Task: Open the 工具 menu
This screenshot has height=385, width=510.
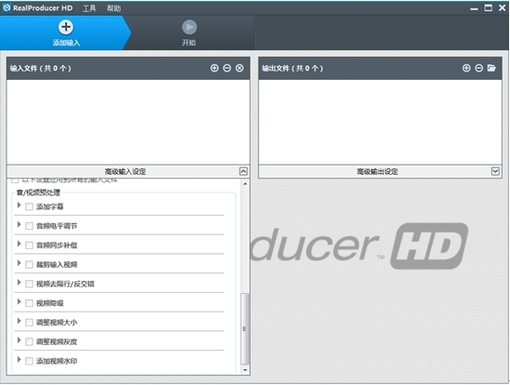Action: pyautogui.click(x=89, y=8)
